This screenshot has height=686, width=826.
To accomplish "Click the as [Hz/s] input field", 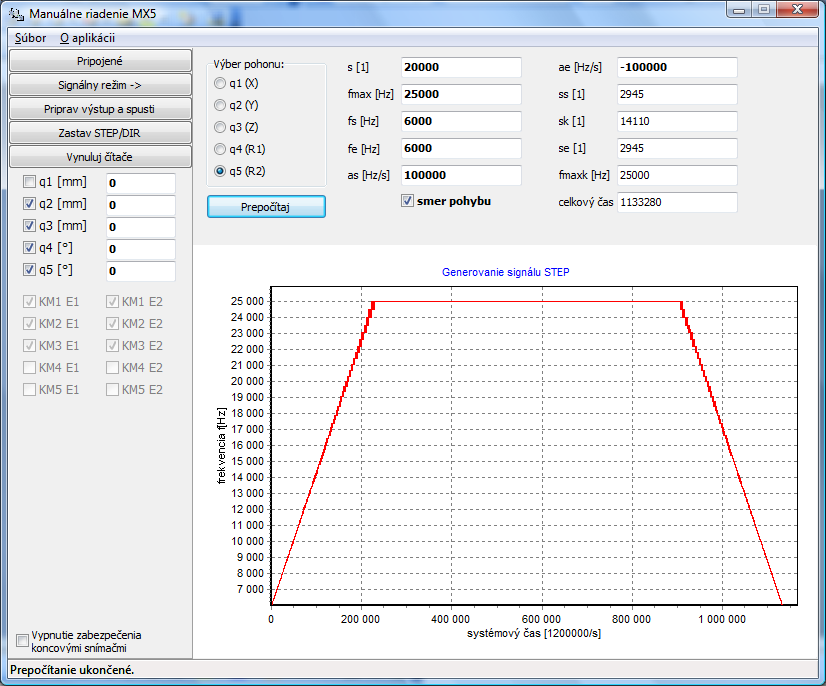I will coord(461,175).
